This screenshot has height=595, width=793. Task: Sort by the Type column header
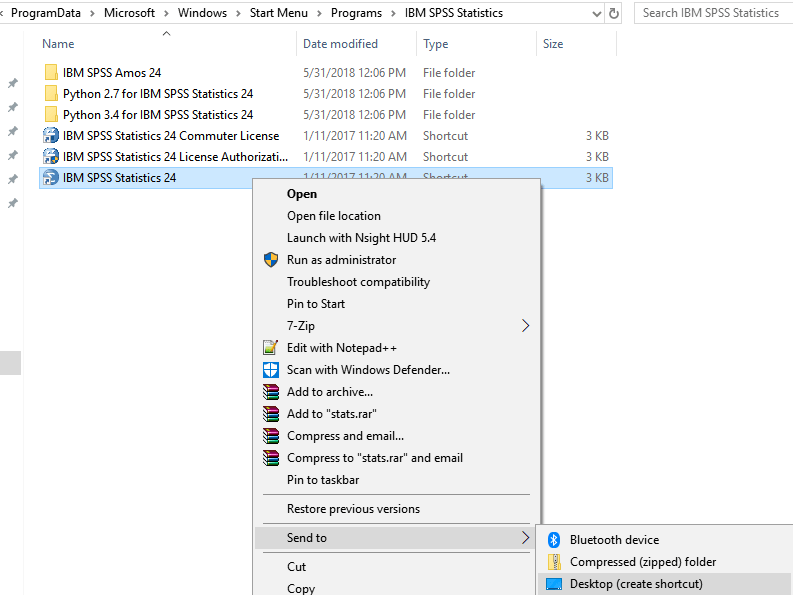click(x=435, y=44)
